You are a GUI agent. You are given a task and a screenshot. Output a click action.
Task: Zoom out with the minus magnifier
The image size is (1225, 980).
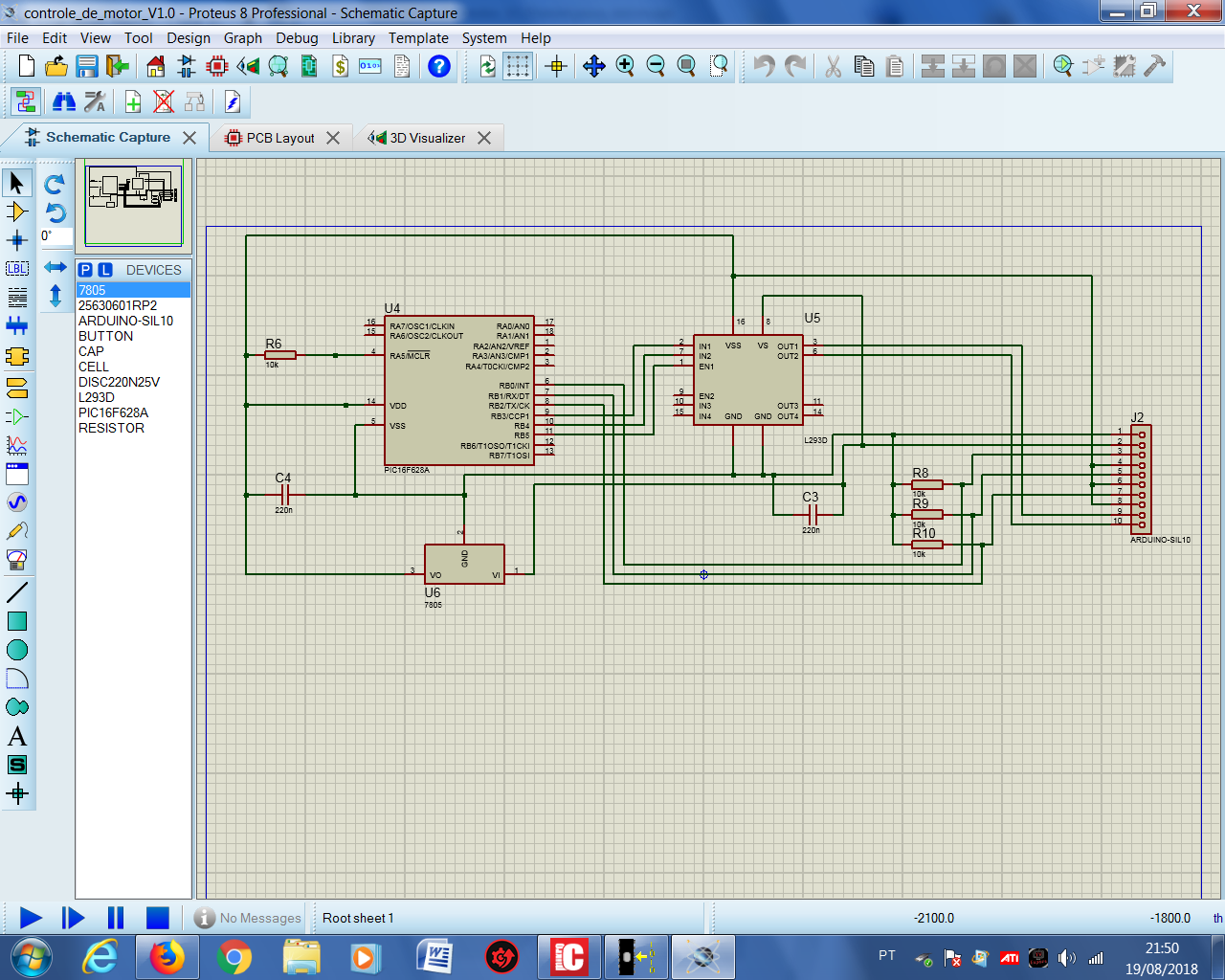[x=656, y=66]
